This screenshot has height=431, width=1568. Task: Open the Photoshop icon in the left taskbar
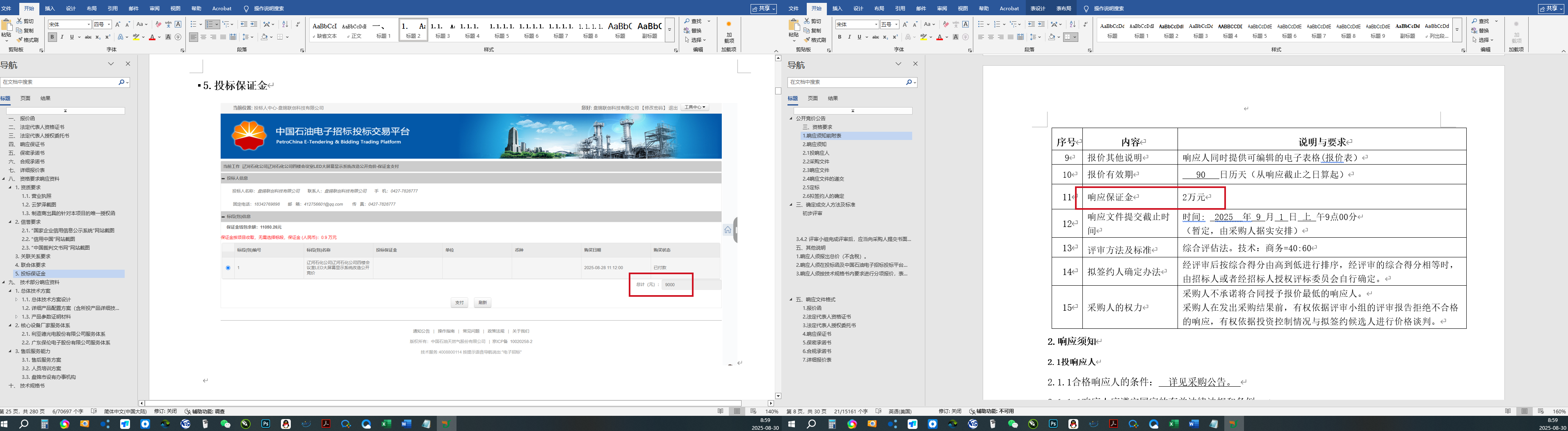click(x=266, y=424)
